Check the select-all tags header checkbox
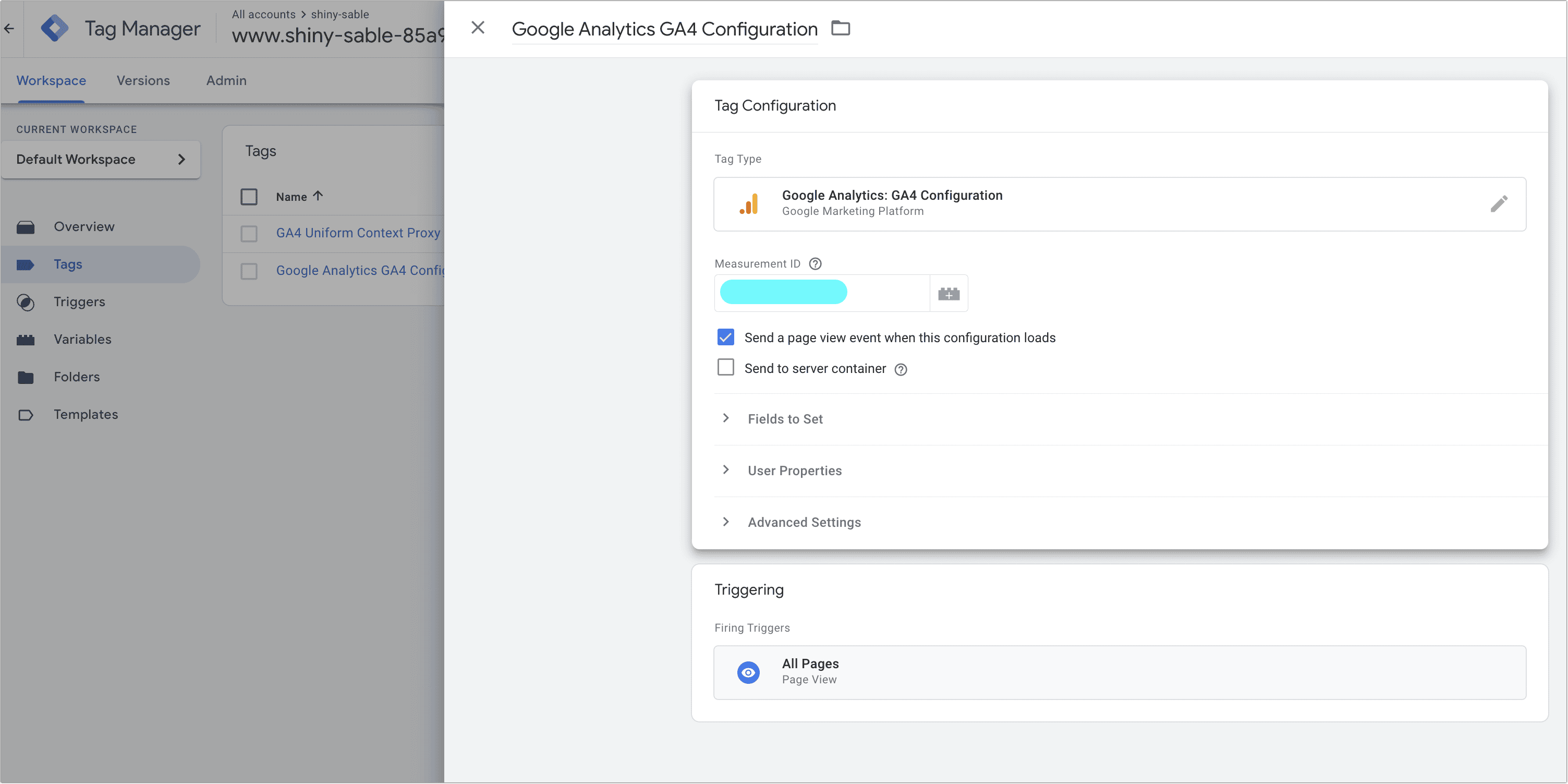The height and width of the screenshot is (784, 1568). 249,197
